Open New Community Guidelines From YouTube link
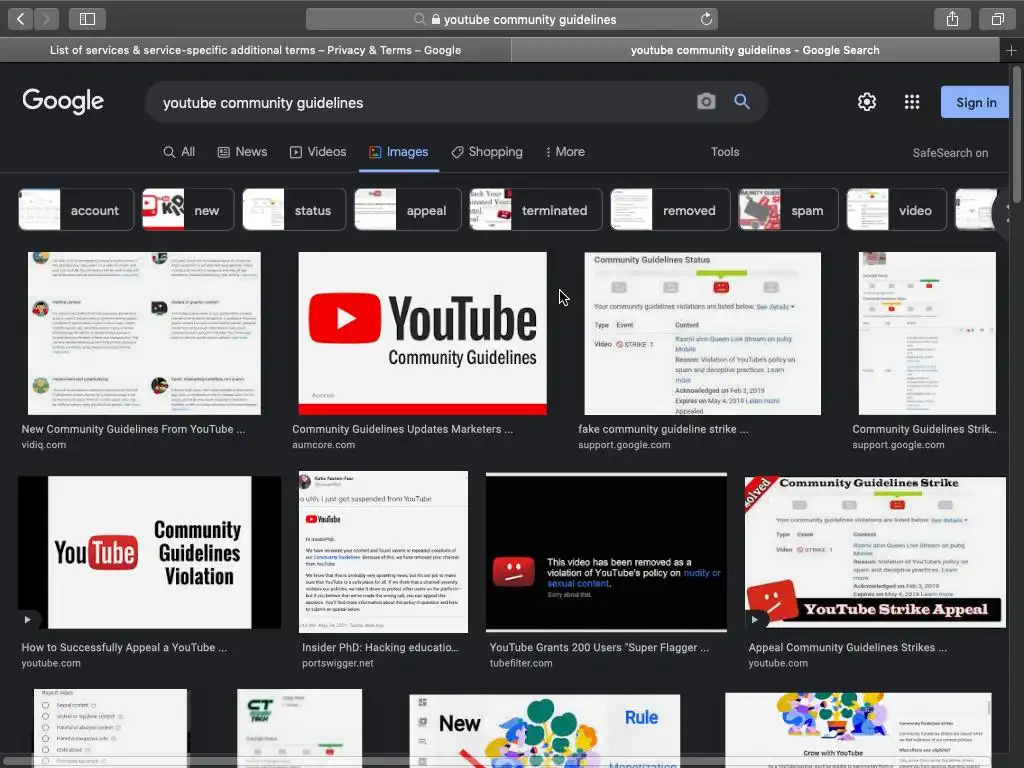The image size is (1024, 768). tap(133, 429)
